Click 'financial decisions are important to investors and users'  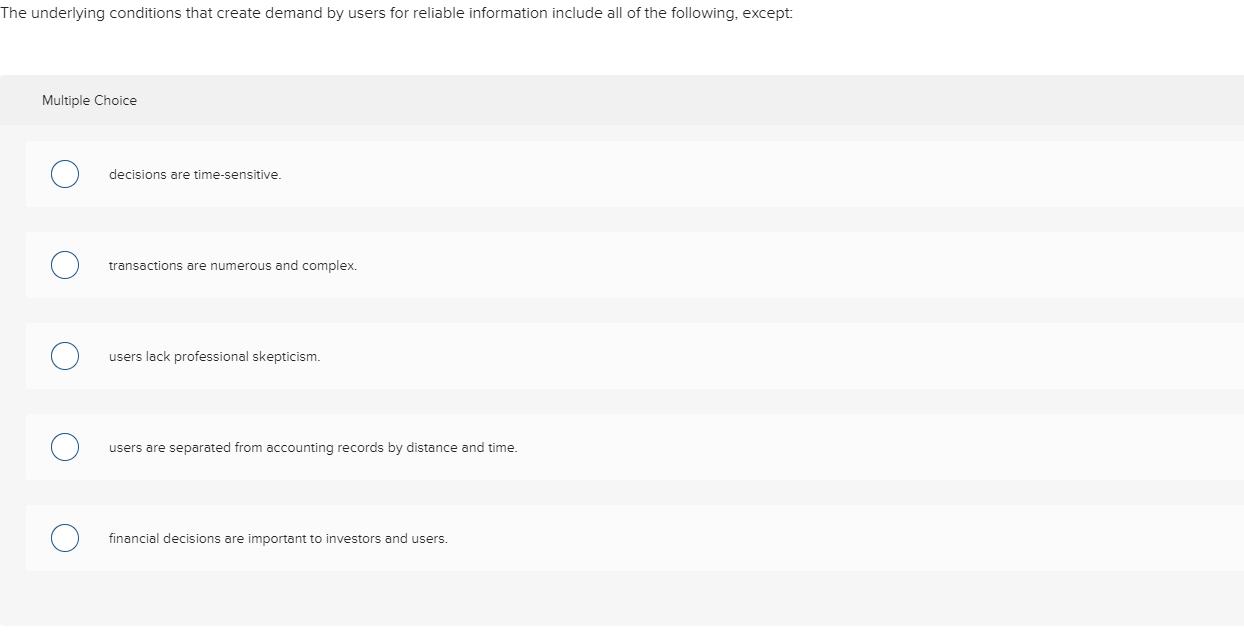(x=278, y=538)
